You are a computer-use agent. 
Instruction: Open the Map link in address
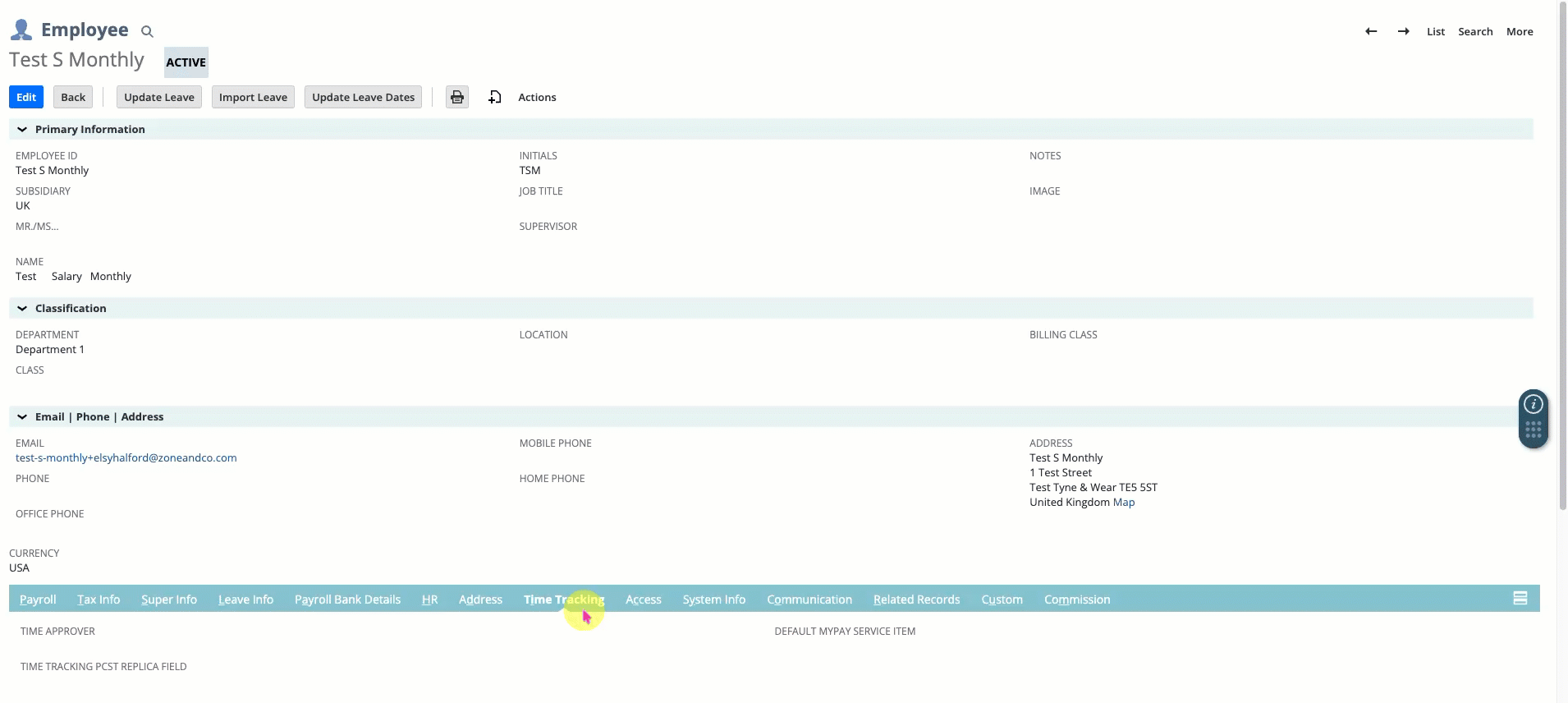click(x=1124, y=502)
